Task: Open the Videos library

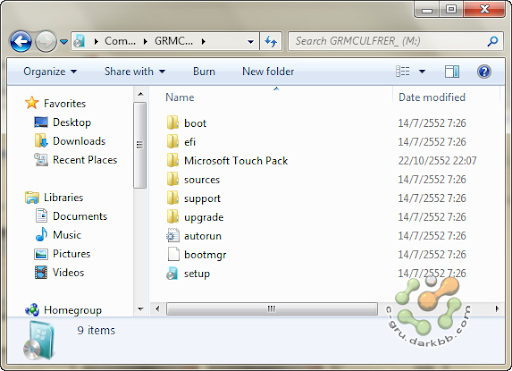Action: (68, 273)
